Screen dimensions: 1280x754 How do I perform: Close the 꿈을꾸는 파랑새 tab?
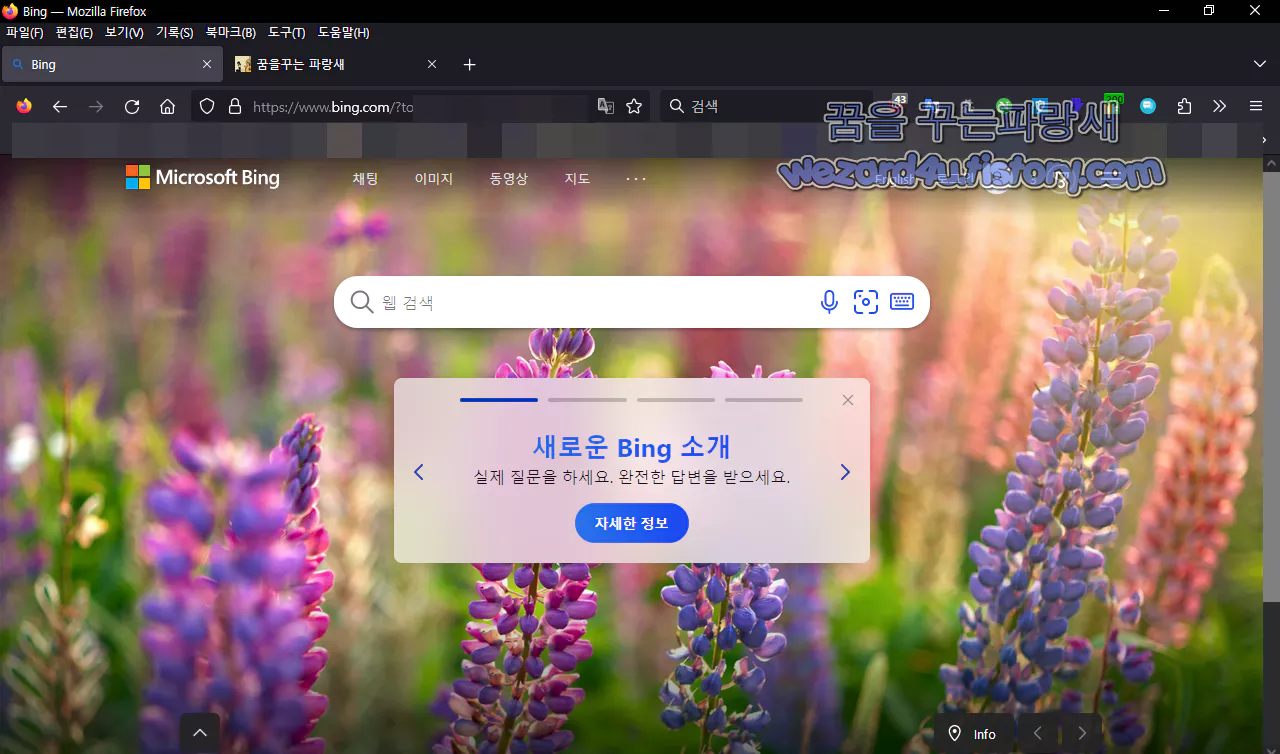pyautogui.click(x=432, y=64)
